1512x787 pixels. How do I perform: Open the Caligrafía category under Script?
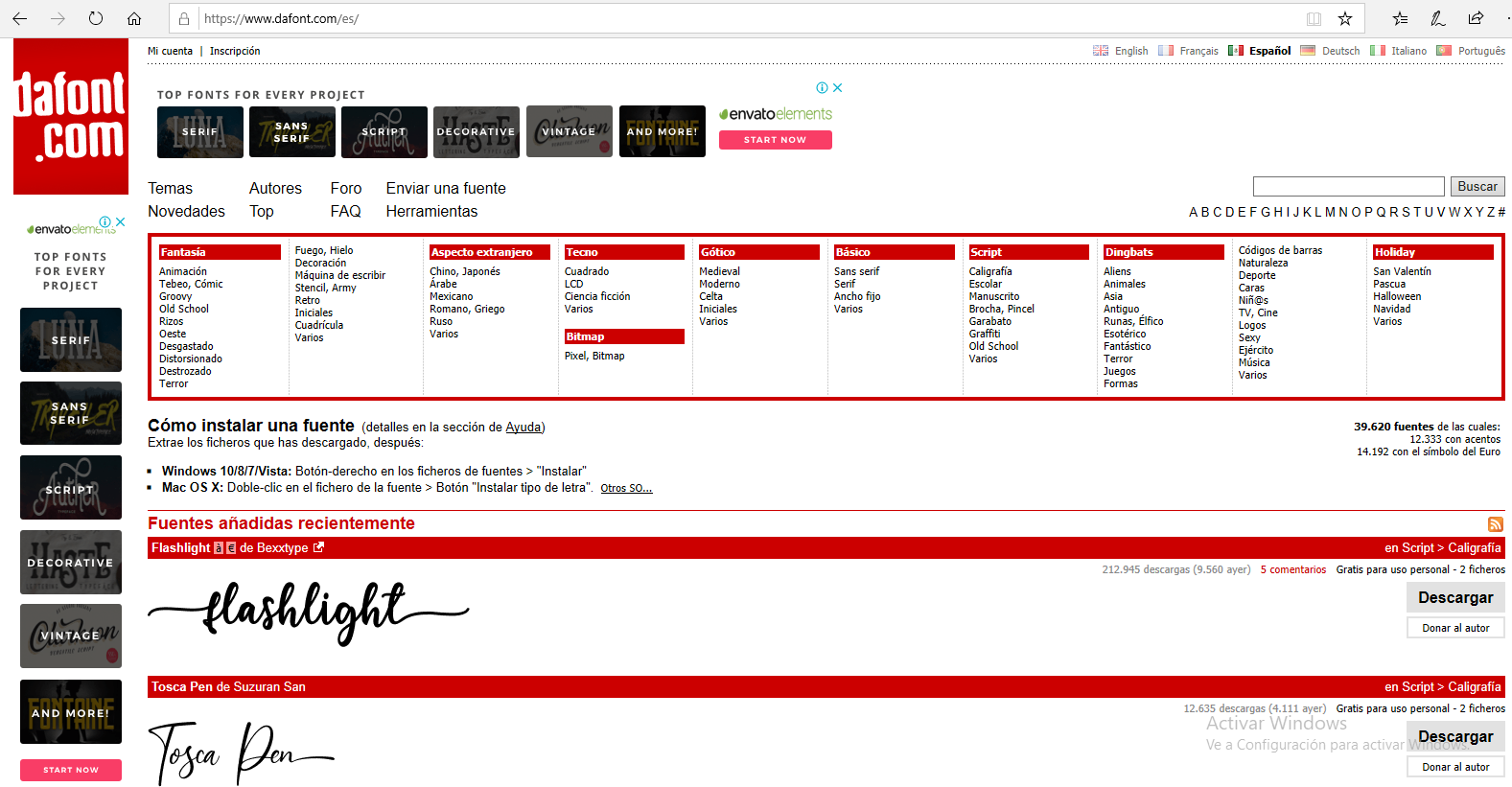click(989, 271)
